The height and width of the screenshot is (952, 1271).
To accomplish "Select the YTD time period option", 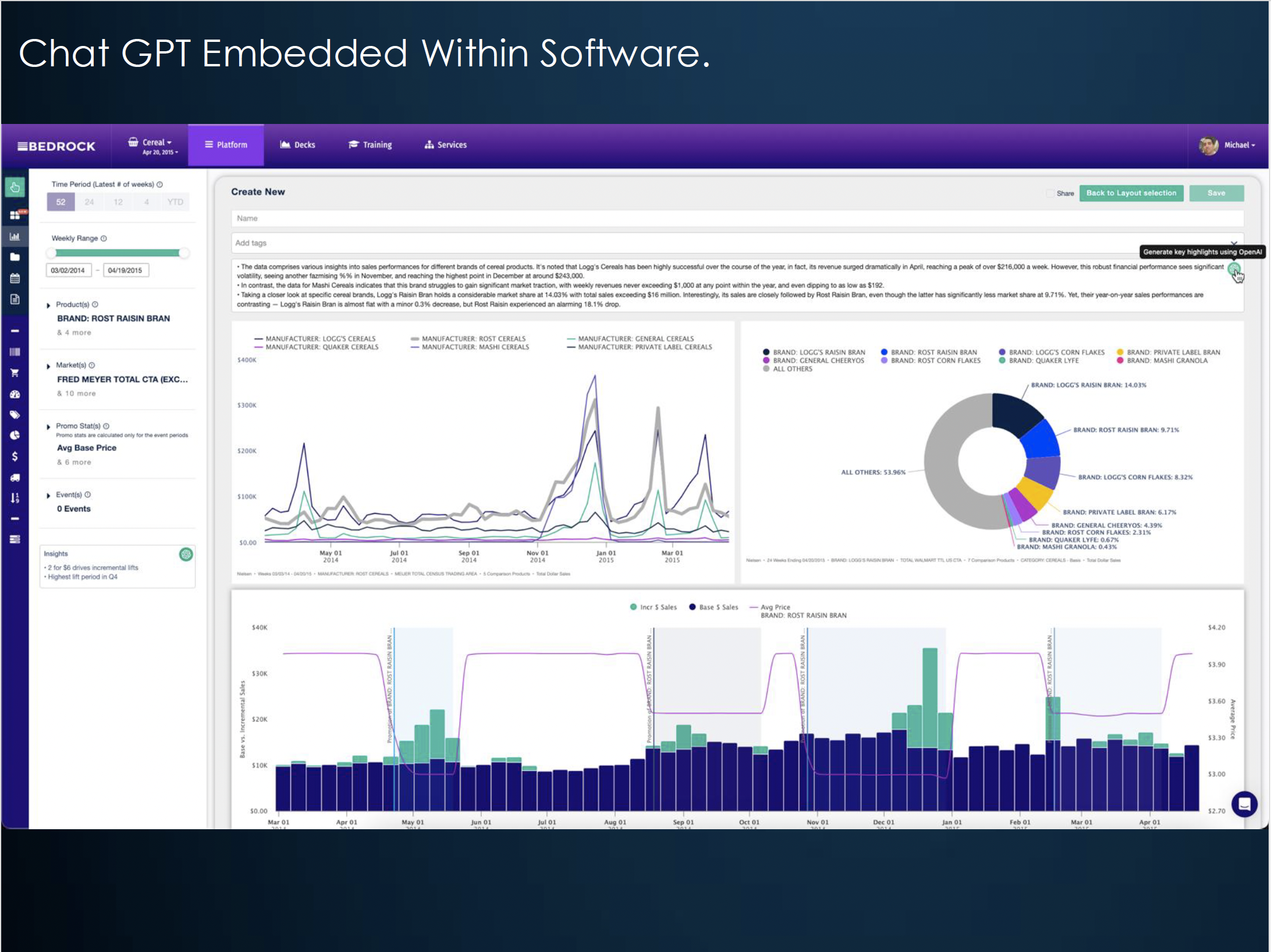I will pyautogui.click(x=175, y=202).
